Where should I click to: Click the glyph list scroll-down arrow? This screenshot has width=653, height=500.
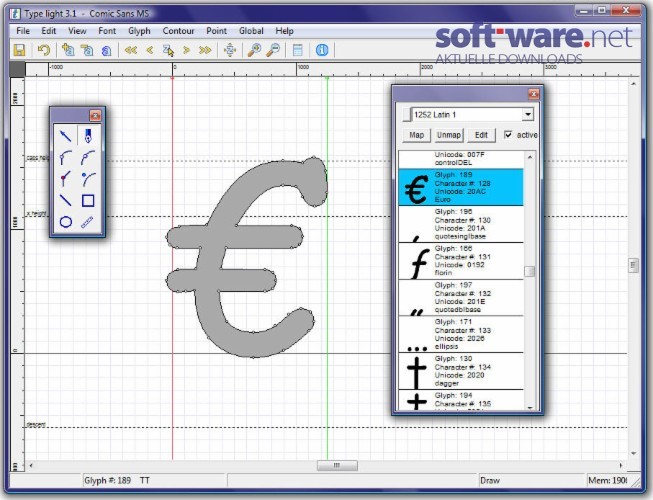530,407
